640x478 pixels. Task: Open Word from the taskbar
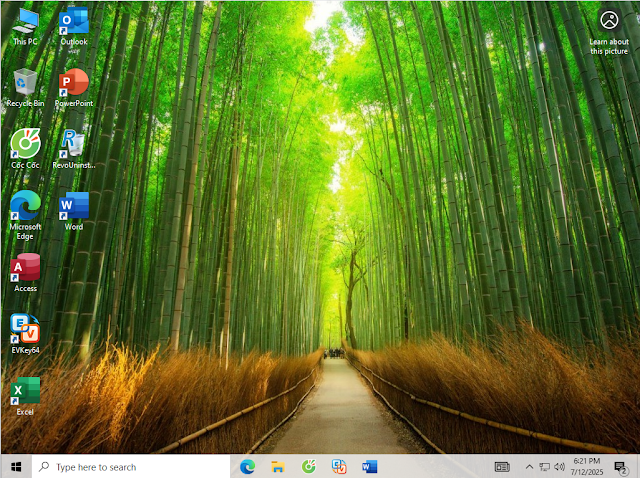click(x=370, y=467)
